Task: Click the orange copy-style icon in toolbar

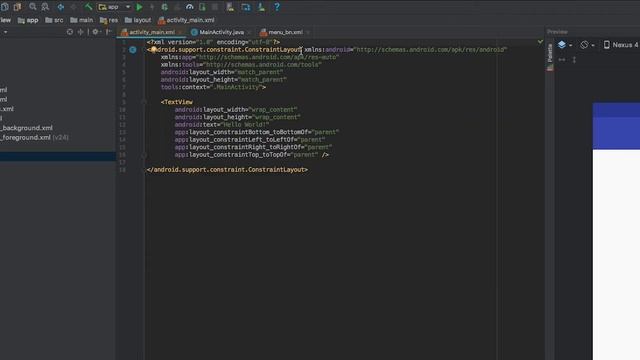Action: 17,7
